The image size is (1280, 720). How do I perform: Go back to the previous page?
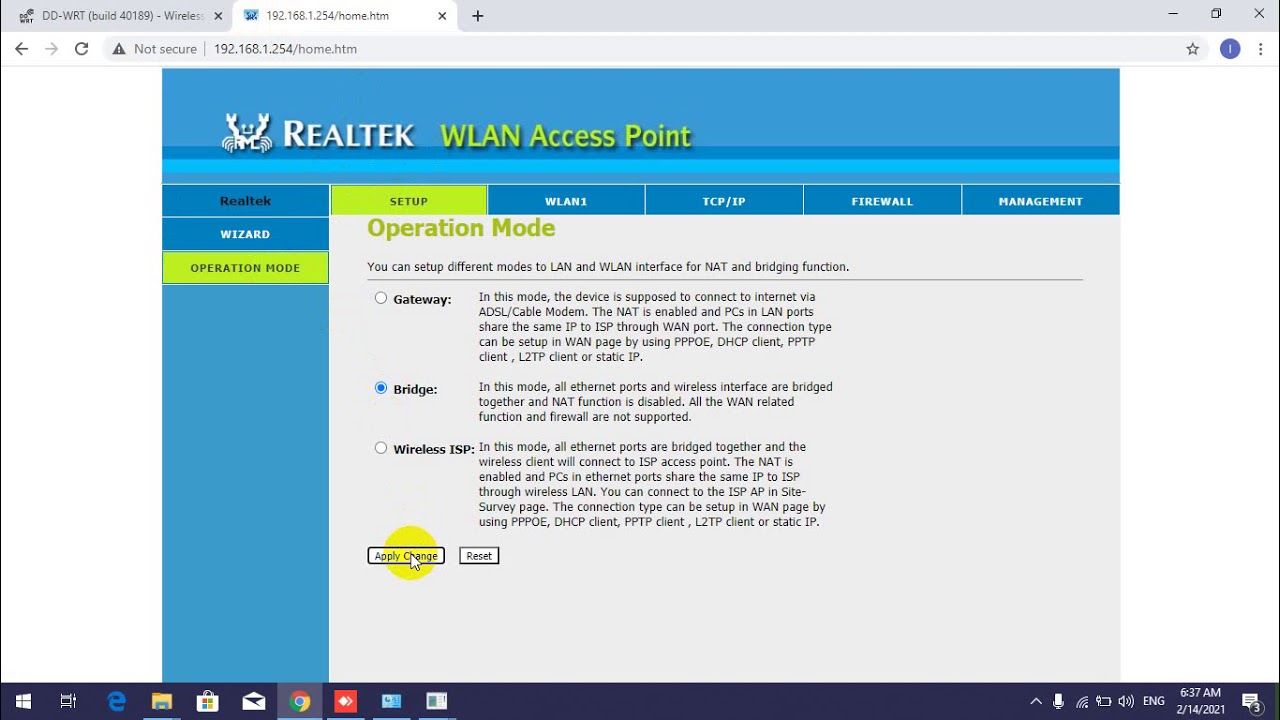22,48
